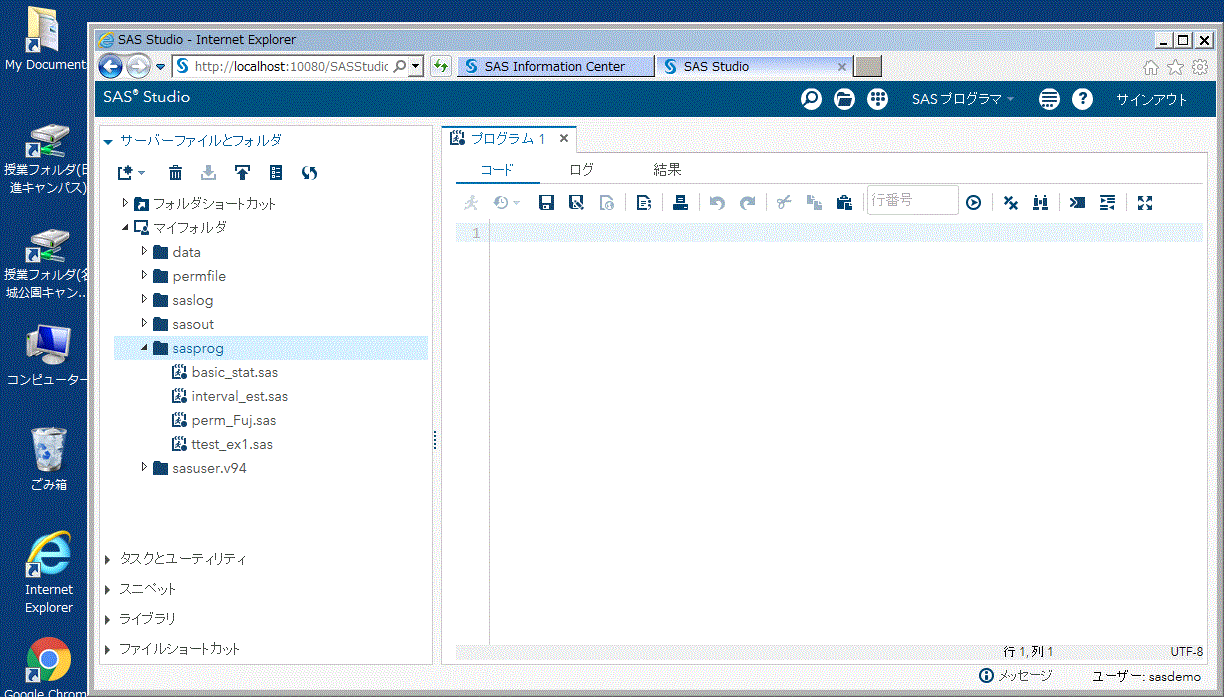Click the go-to-line arrow circle button
Viewport: 1224px width, 697px height.
pos(973,202)
